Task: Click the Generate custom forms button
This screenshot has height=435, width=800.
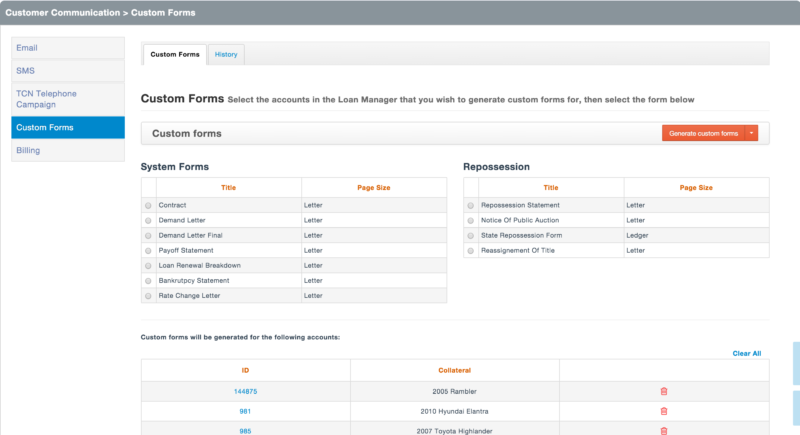Action: click(x=704, y=133)
